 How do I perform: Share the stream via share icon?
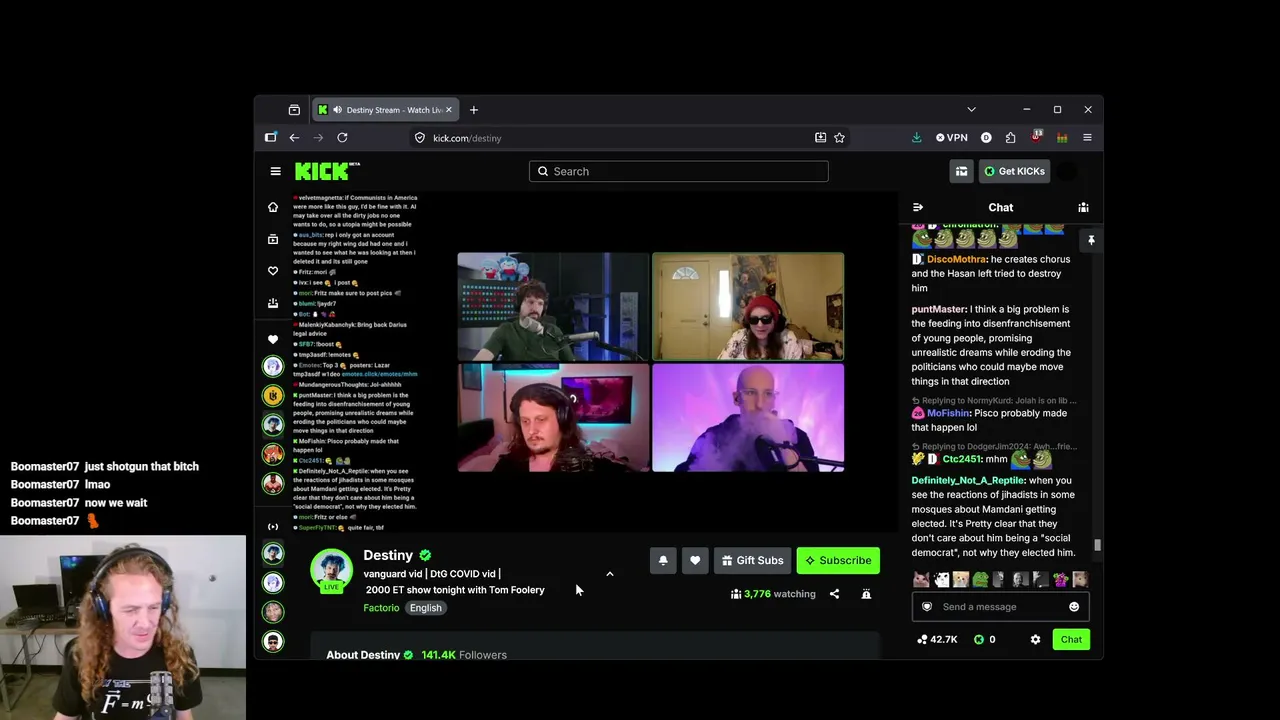(834, 594)
